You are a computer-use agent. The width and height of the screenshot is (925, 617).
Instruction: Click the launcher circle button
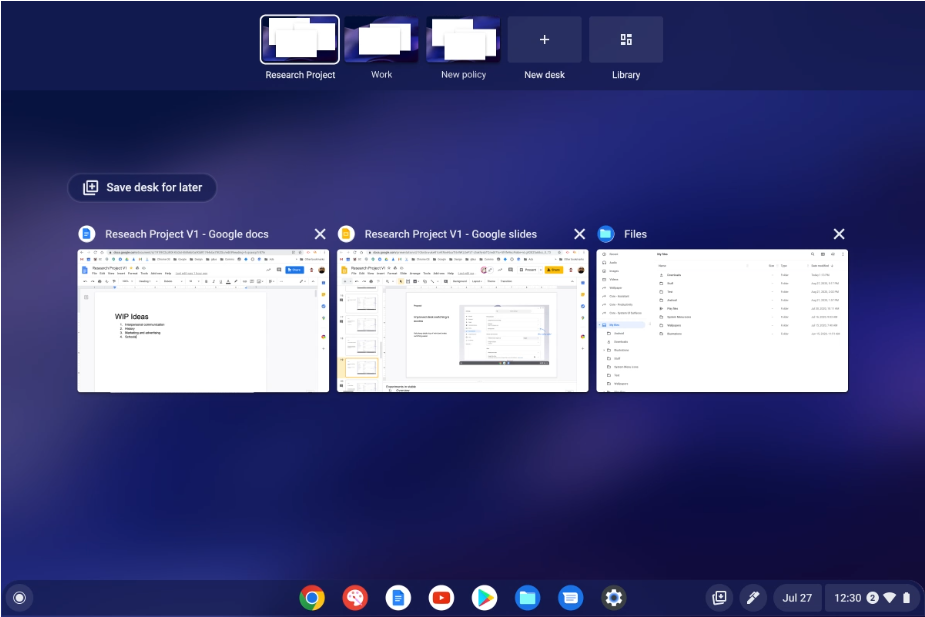[18, 598]
